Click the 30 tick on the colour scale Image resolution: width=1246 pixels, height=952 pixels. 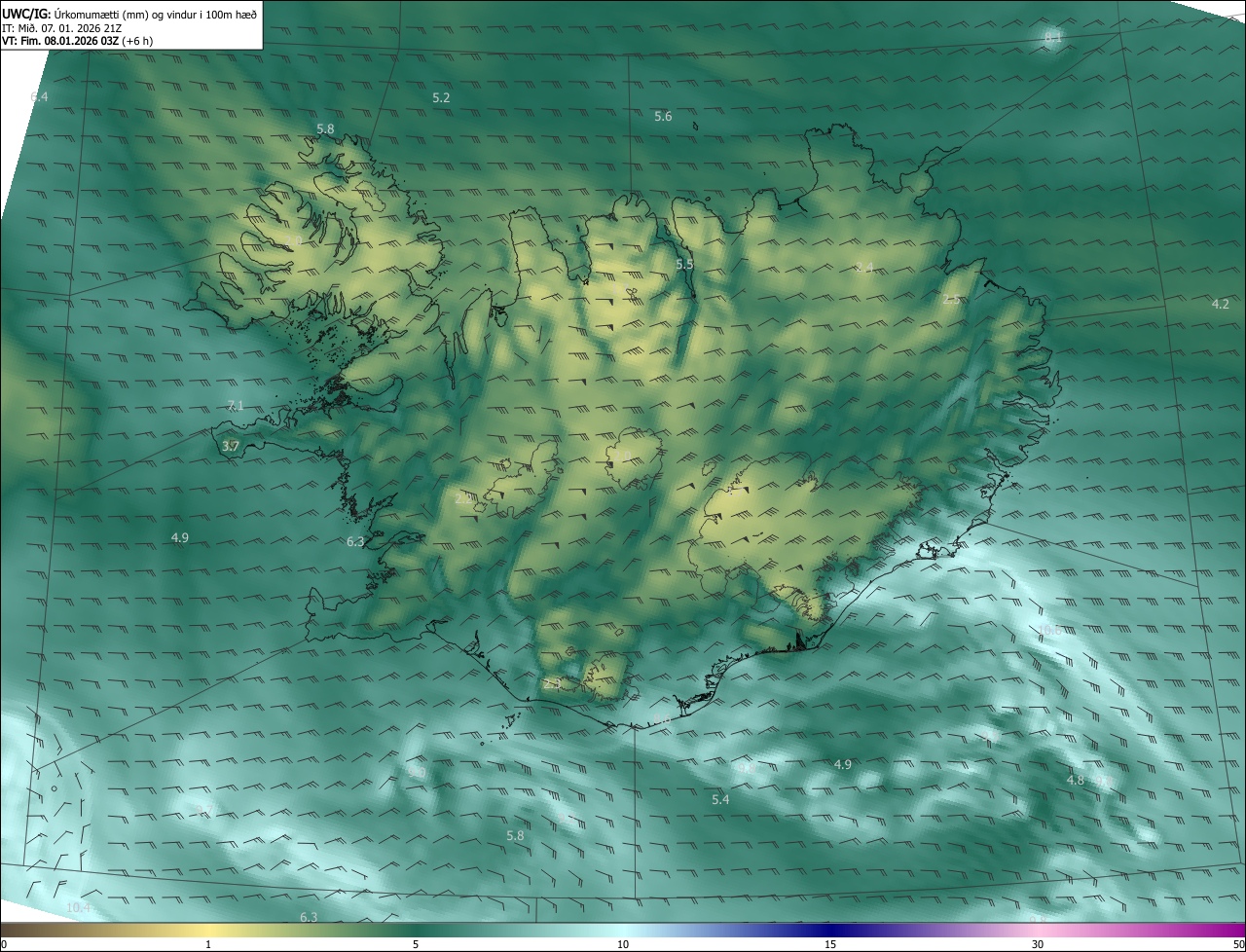pyautogui.click(x=1038, y=944)
